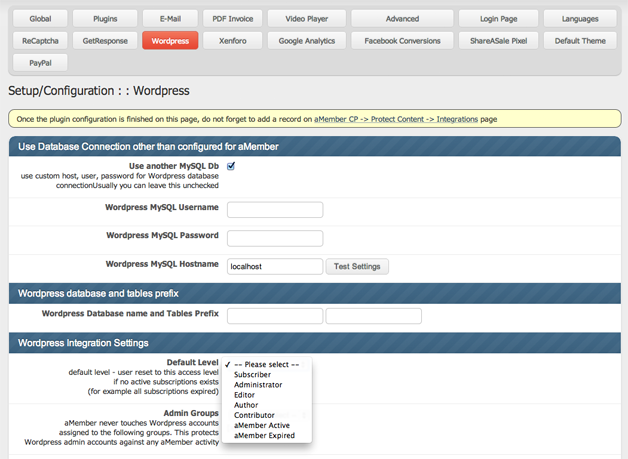Open the Global settings tab
Screen dimensions: 628x459
point(40,19)
